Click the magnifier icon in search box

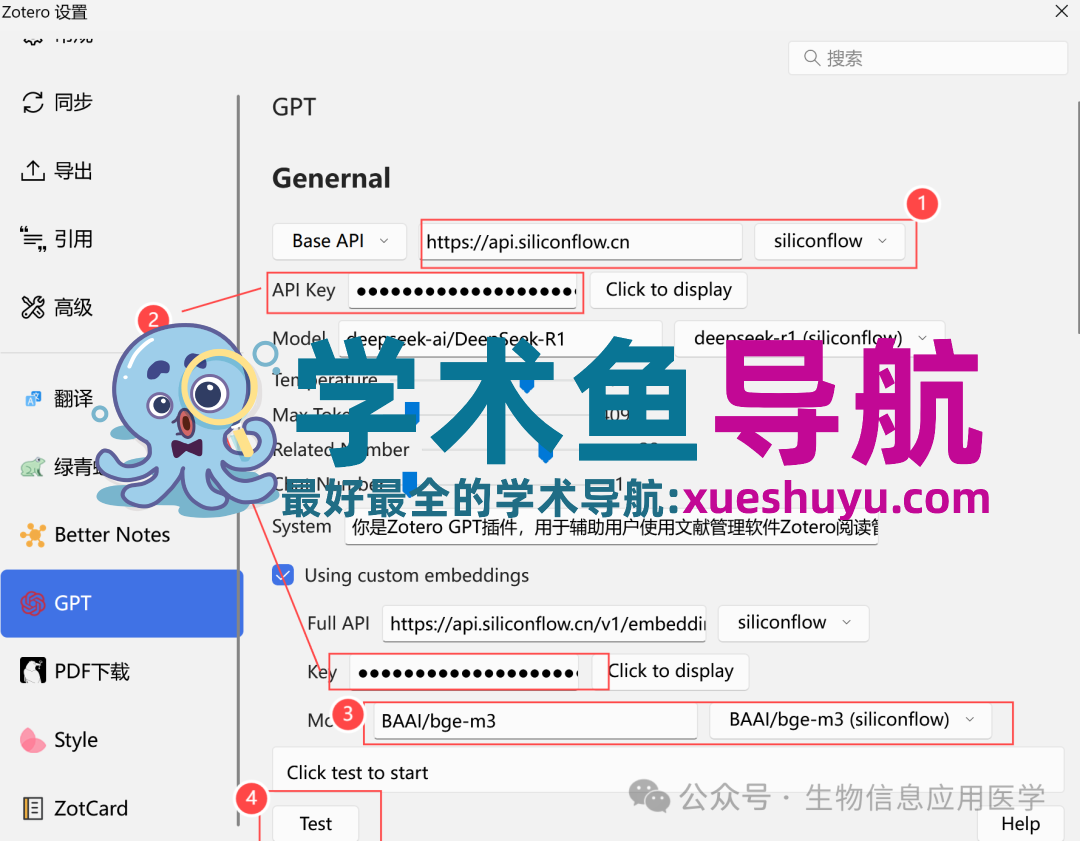(812, 58)
